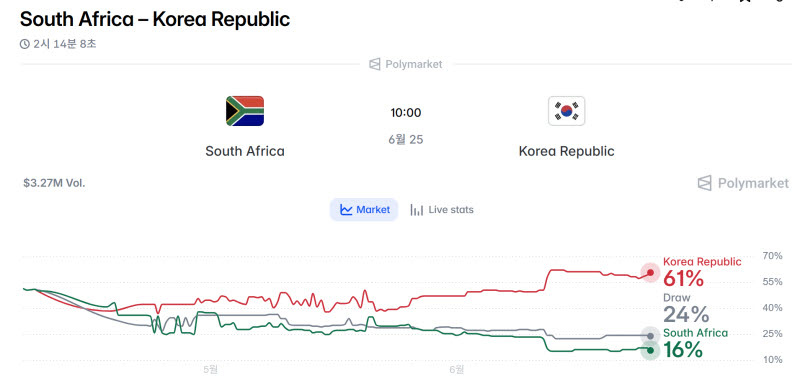
Task: Click the clock icon beside the countdown timer
Action: coord(24,44)
